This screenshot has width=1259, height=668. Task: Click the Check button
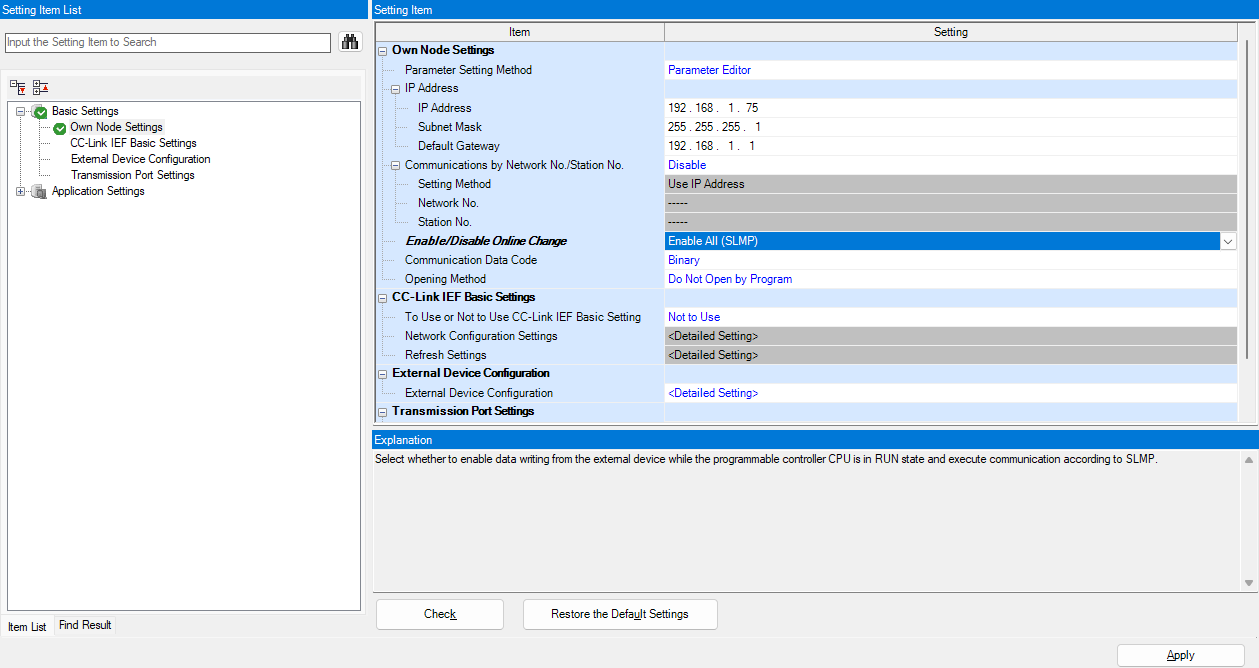(x=440, y=614)
